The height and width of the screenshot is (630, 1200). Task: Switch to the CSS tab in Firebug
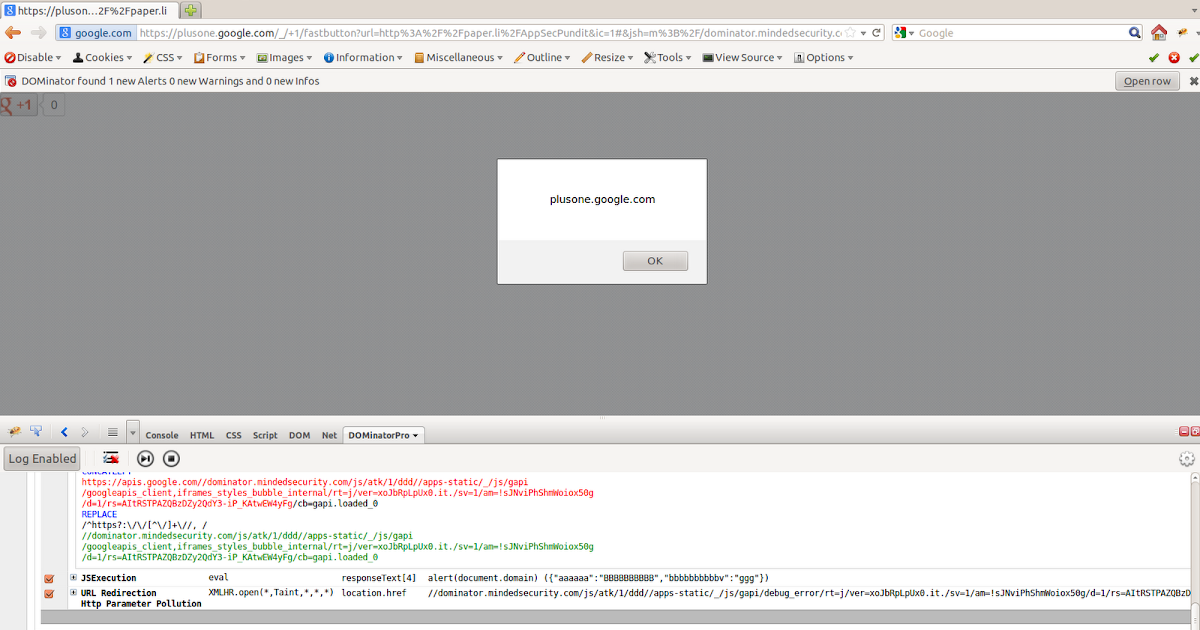pos(233,435)
